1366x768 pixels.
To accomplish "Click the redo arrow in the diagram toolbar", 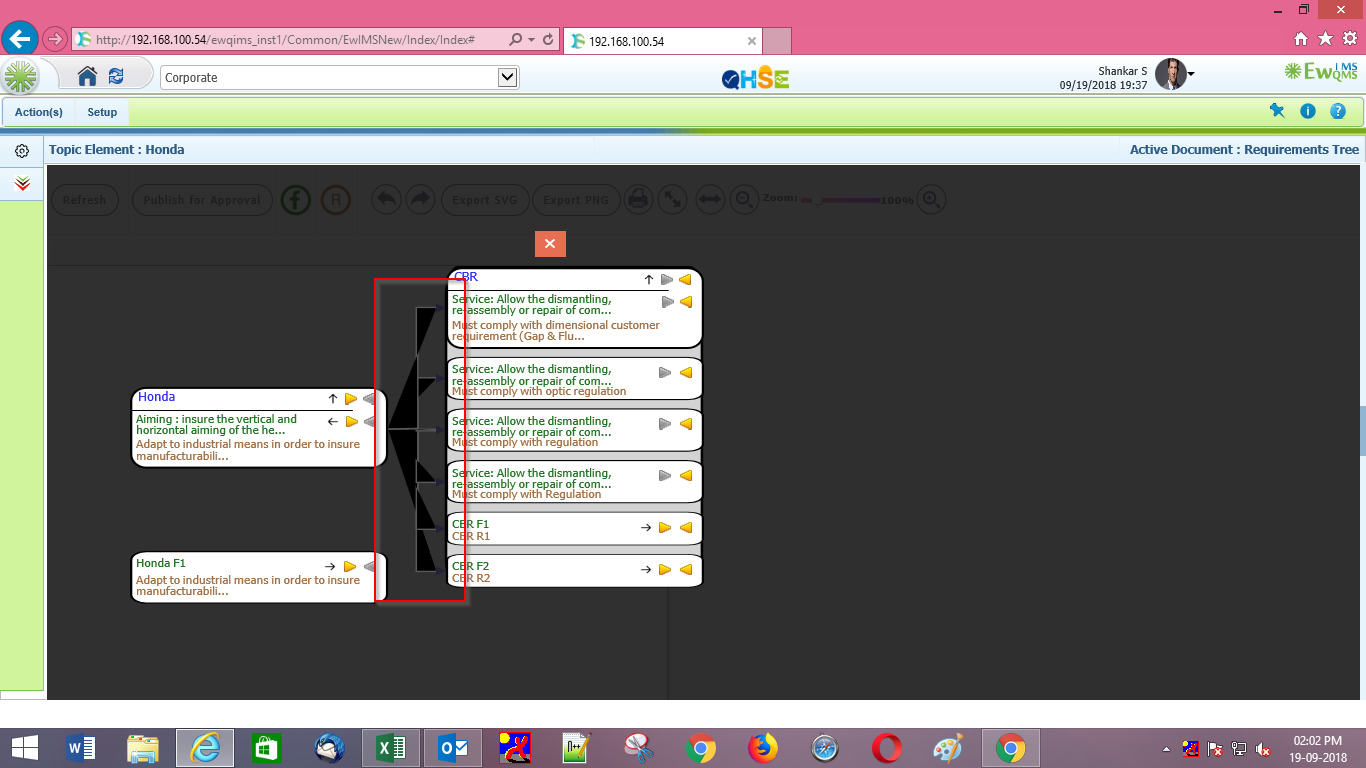I will coord(420,200).
